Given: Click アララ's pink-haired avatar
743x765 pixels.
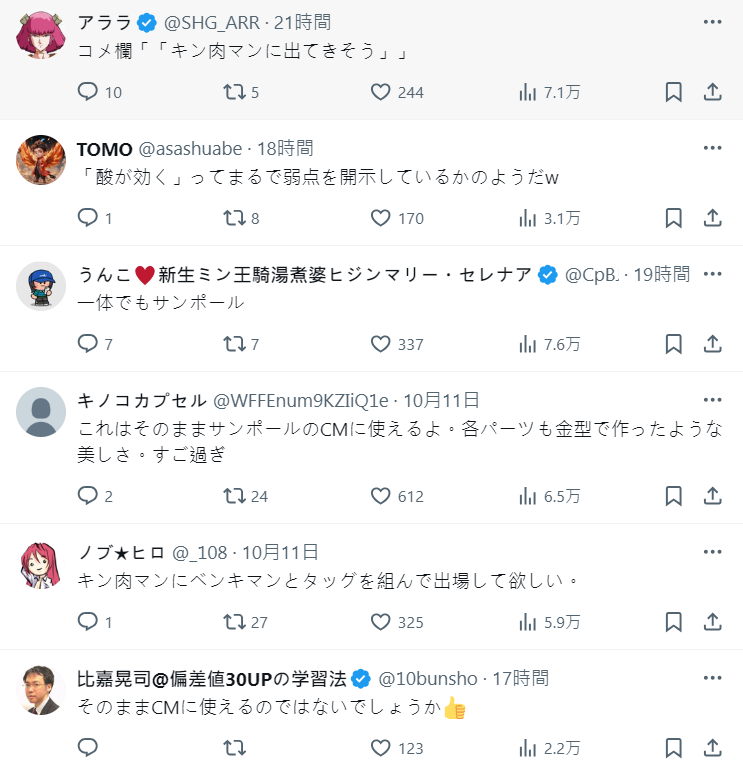Looking at the screenshot, I should pyautogui.click(x=41, y=35).
